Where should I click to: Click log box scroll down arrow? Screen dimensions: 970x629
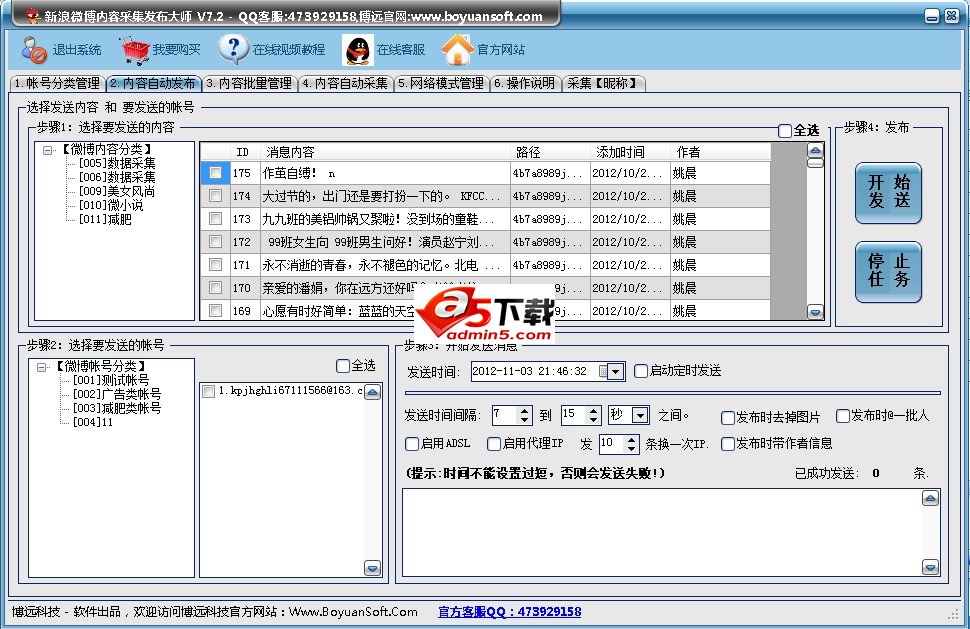click(x=930, y=567)
